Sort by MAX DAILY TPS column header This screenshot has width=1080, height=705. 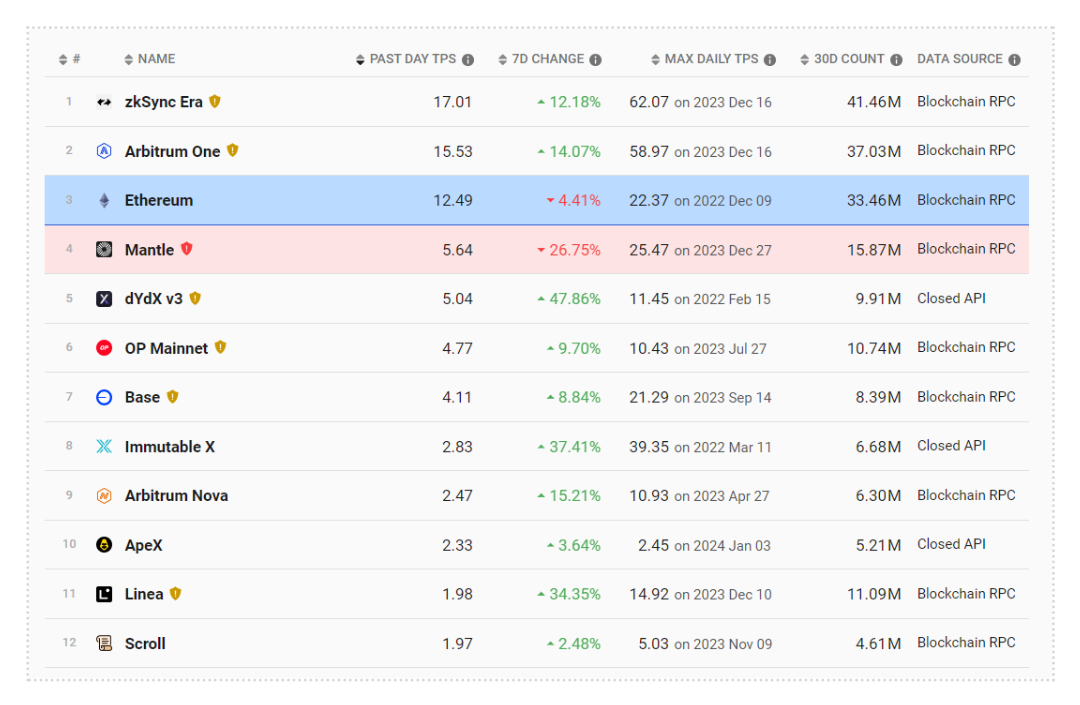[x=705, y=59]
